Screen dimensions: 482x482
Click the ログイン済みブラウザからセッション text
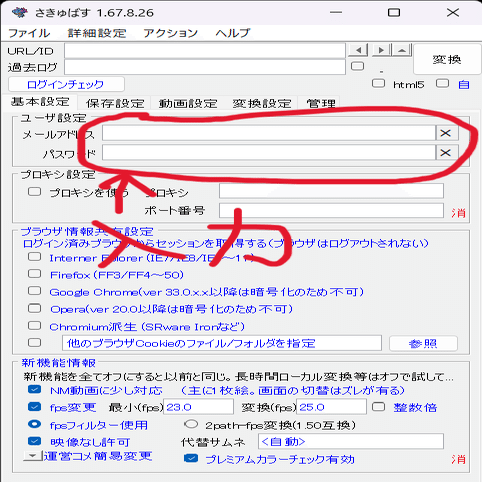tap(225, 243)
